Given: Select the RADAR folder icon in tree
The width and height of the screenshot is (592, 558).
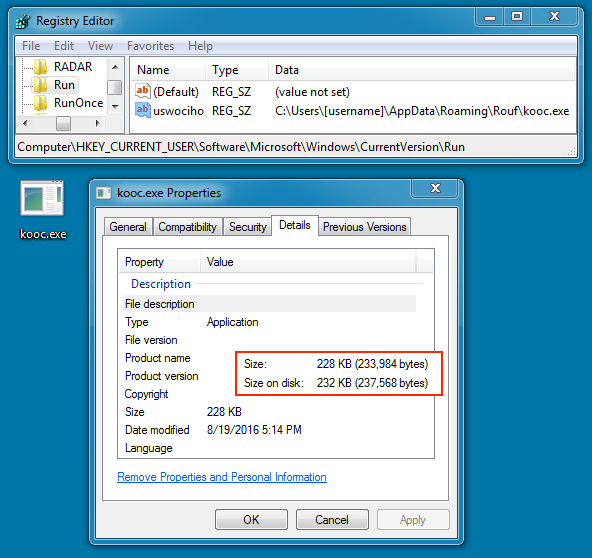Looking at the screenshot, I should point(40,67).
